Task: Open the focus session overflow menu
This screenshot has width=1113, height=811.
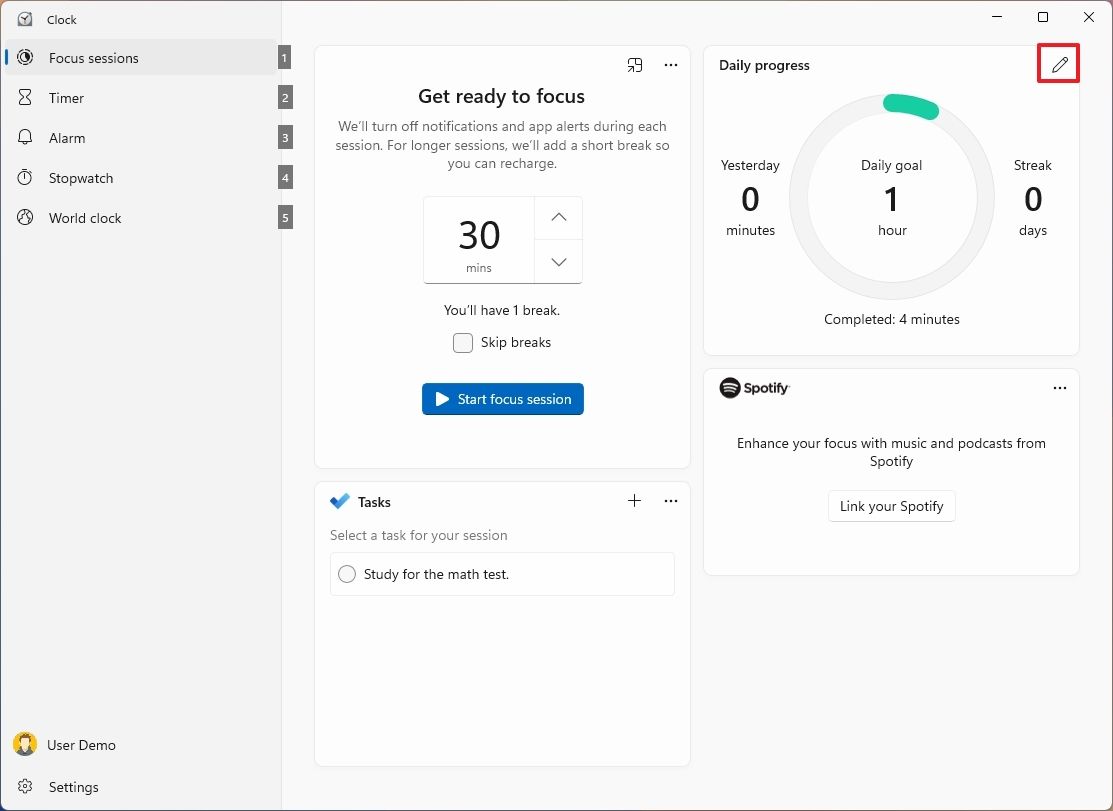Action: coord(670,64)
